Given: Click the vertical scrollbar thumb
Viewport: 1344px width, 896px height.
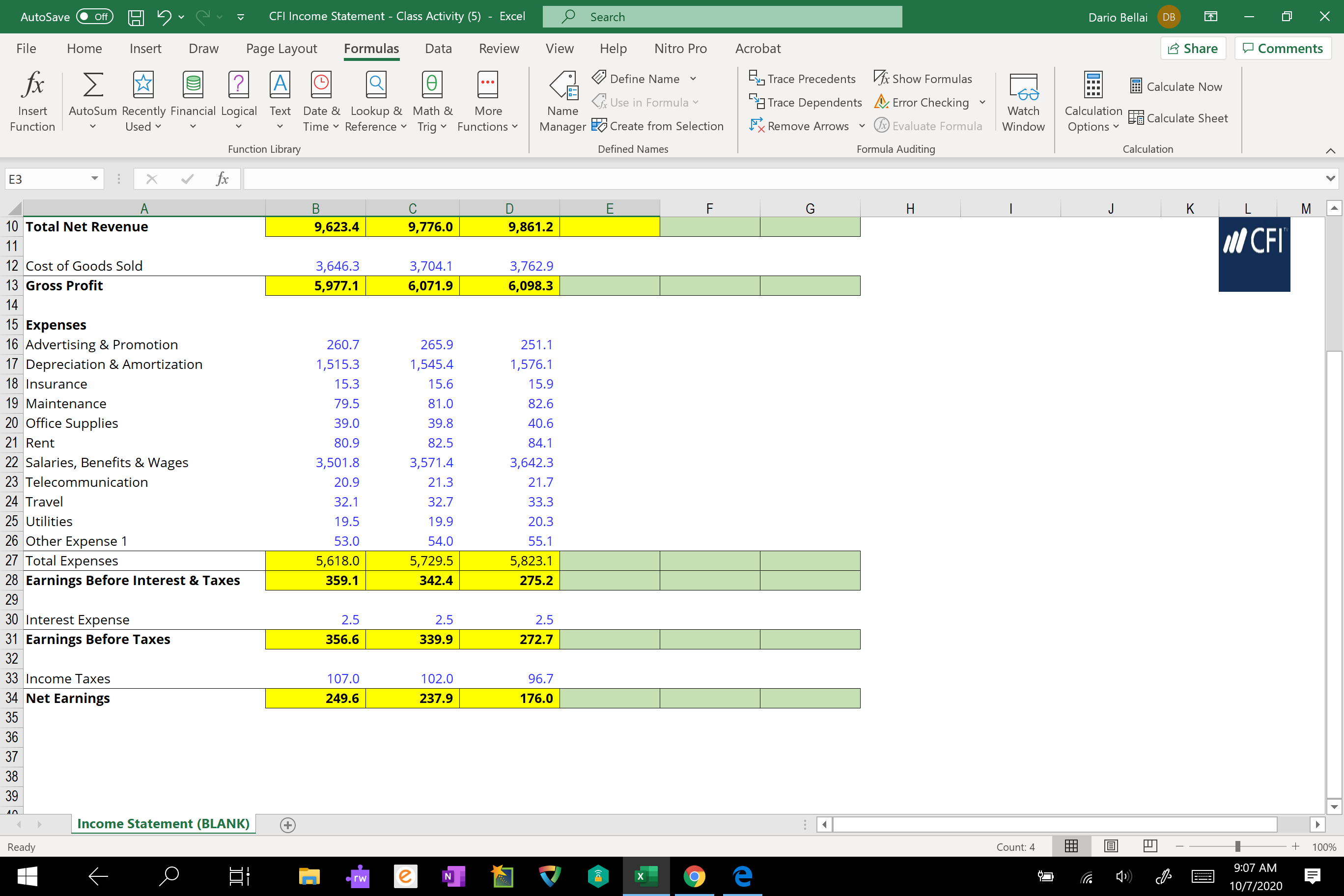Looking at the screenshot, I should tap(1334, 574).
